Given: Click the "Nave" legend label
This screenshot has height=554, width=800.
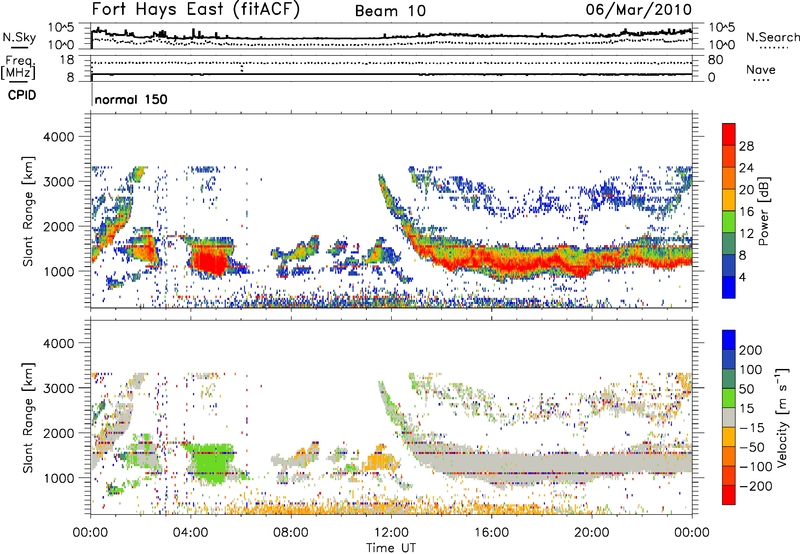Looking at the screenshot, I should [x=760, y=69].
